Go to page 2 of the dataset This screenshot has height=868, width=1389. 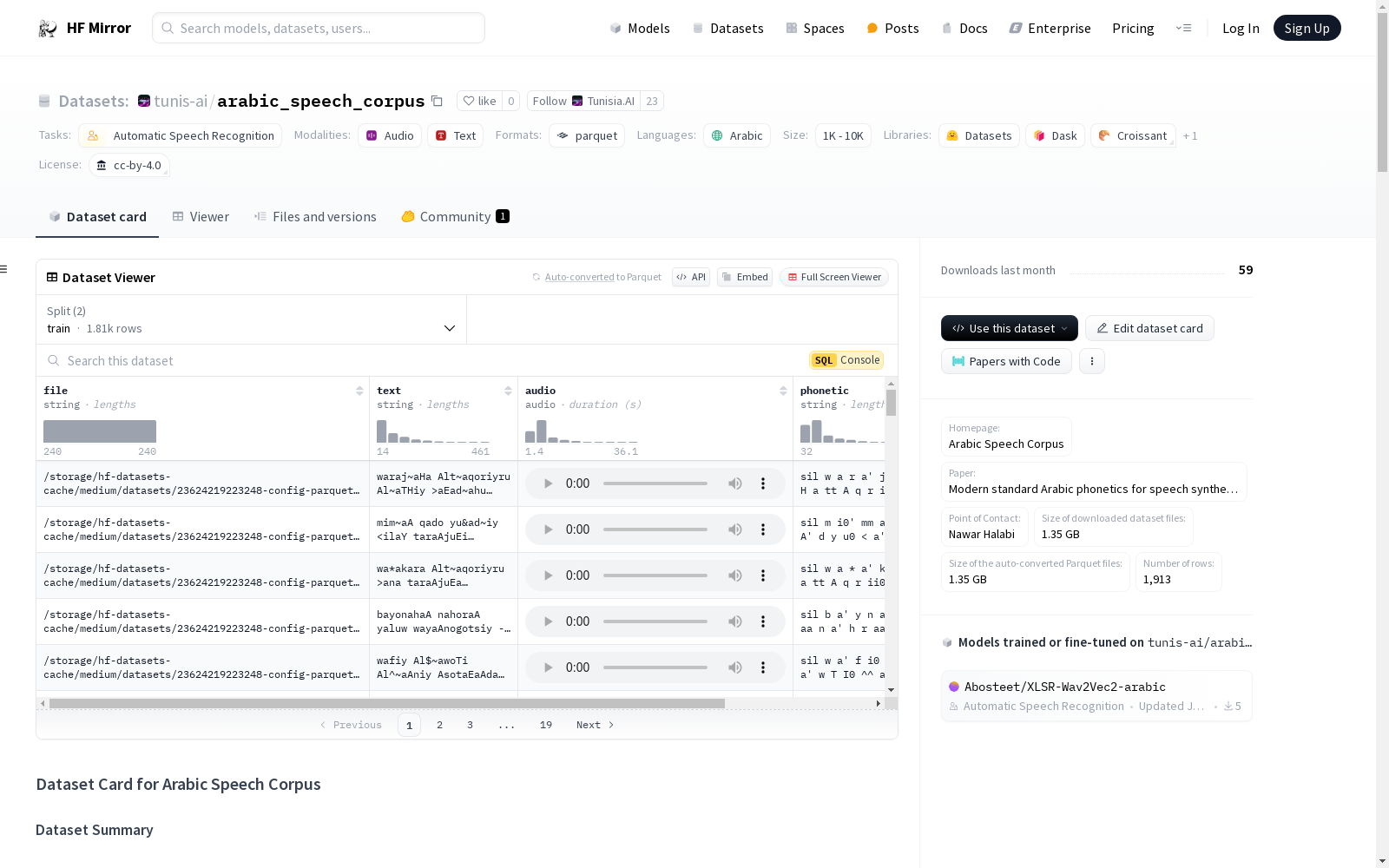coord(440,725)
